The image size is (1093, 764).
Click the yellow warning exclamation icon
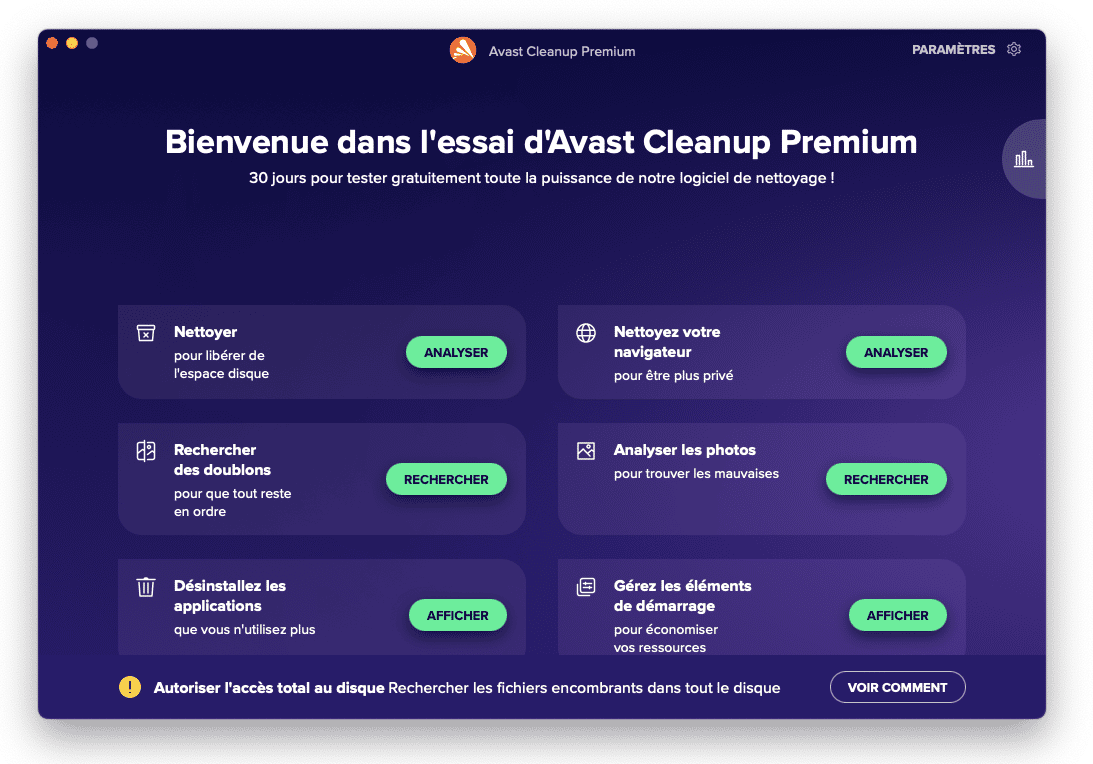130,687
